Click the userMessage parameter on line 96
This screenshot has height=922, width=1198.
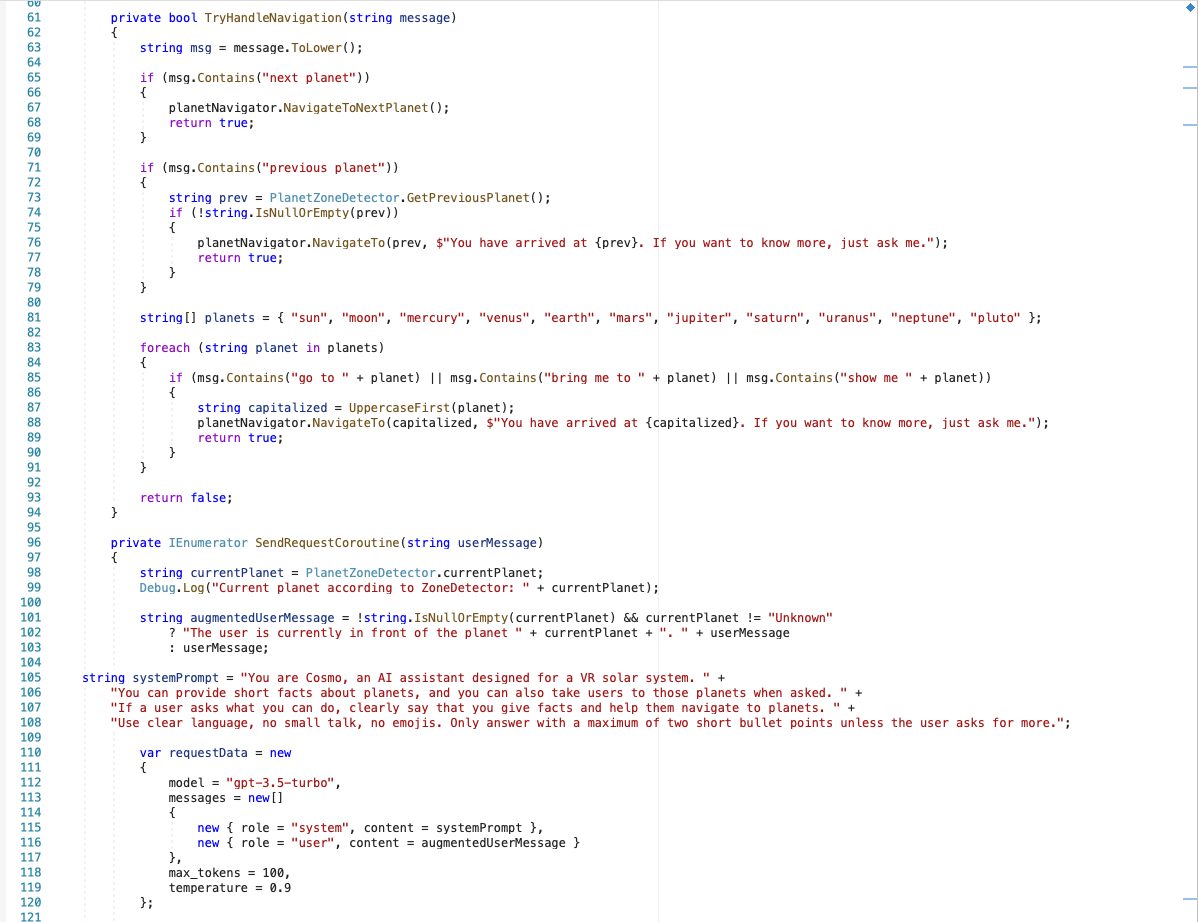pyautogui.click(x=497, y=543)
